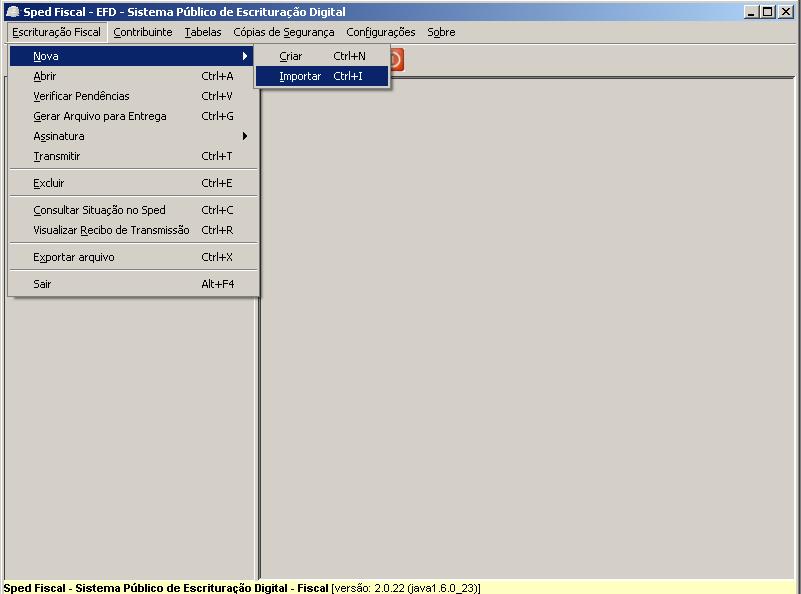Open the Contribuinte menu
Image resolution: width=801 pixels, height=594 pixels.
(143, 32)
